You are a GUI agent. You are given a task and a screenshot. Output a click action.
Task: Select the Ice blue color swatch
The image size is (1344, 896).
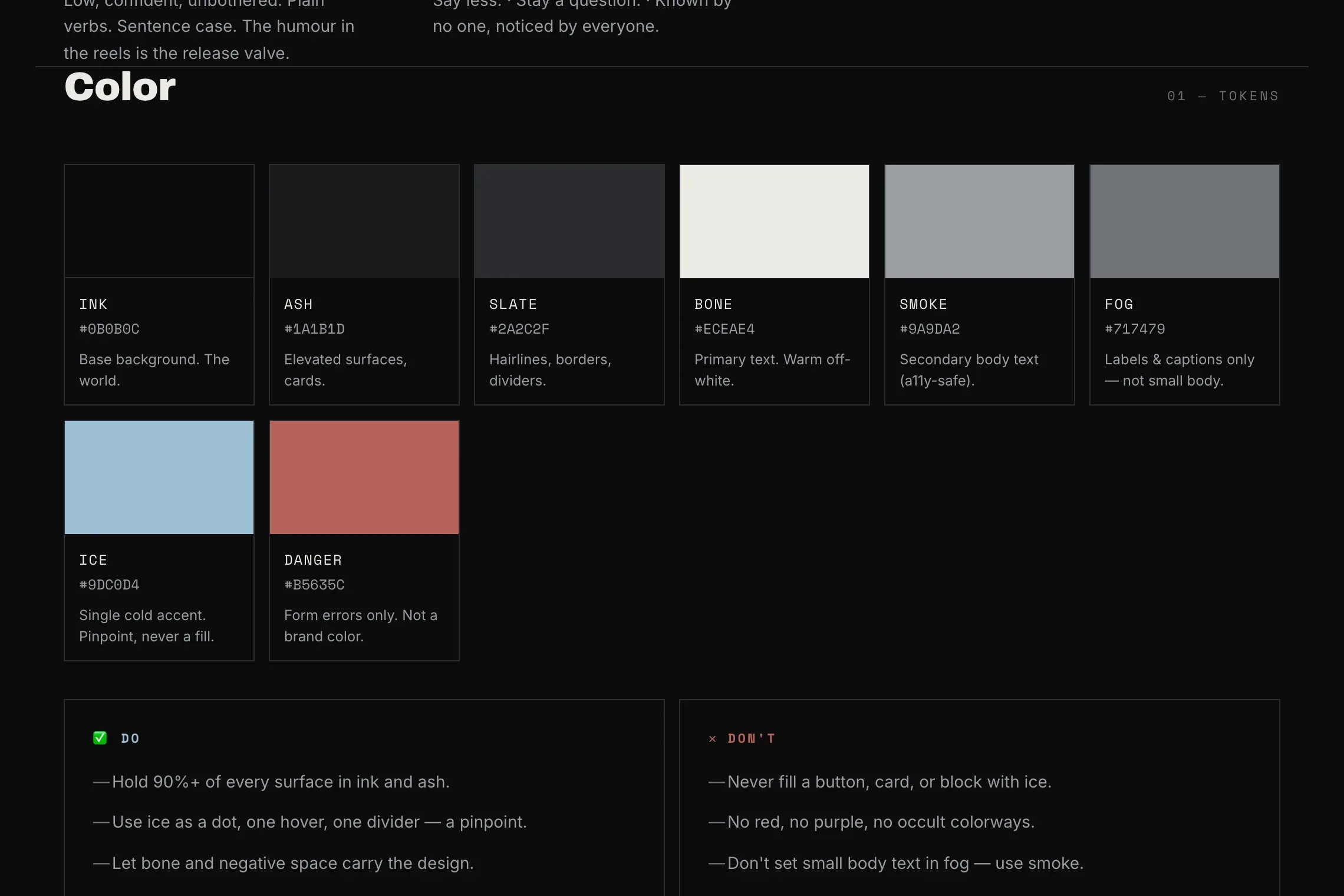pyautogui.click(x=159, y=477)
